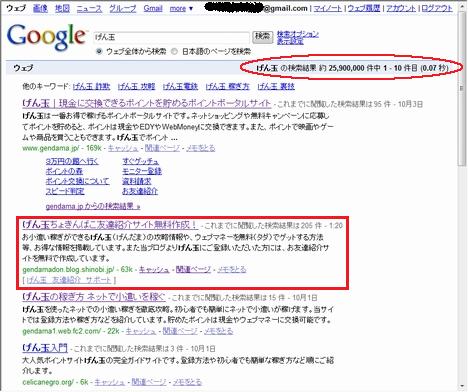Open the げん玉の稼ぎ方 ネットで小遣いを稼ぐ result
The height and width of the screenshot is (392, 468).
pos(94,297)
